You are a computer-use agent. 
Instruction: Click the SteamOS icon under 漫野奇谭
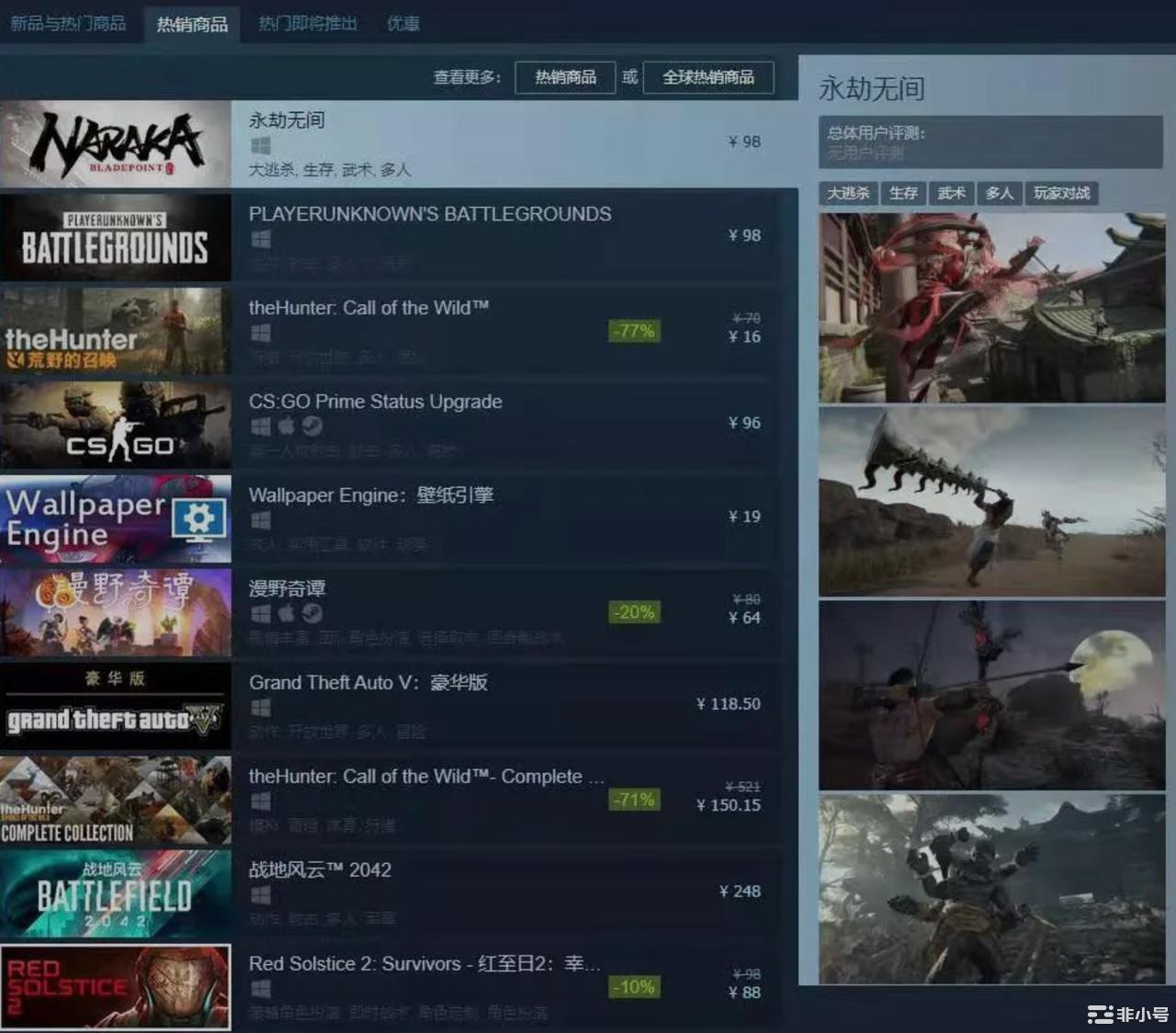tap(312, 614)
